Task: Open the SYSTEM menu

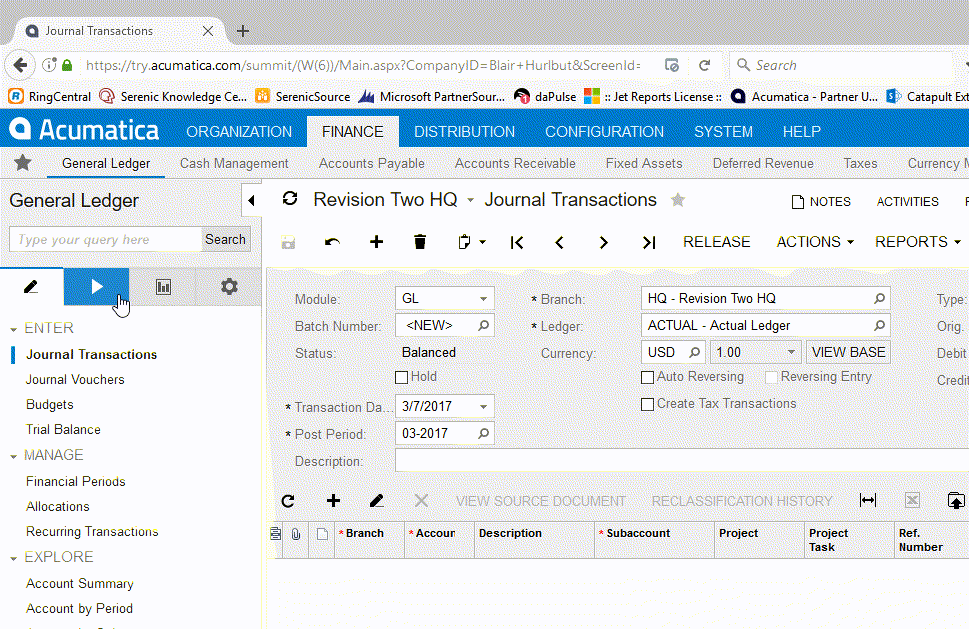Action: point(723,132)
